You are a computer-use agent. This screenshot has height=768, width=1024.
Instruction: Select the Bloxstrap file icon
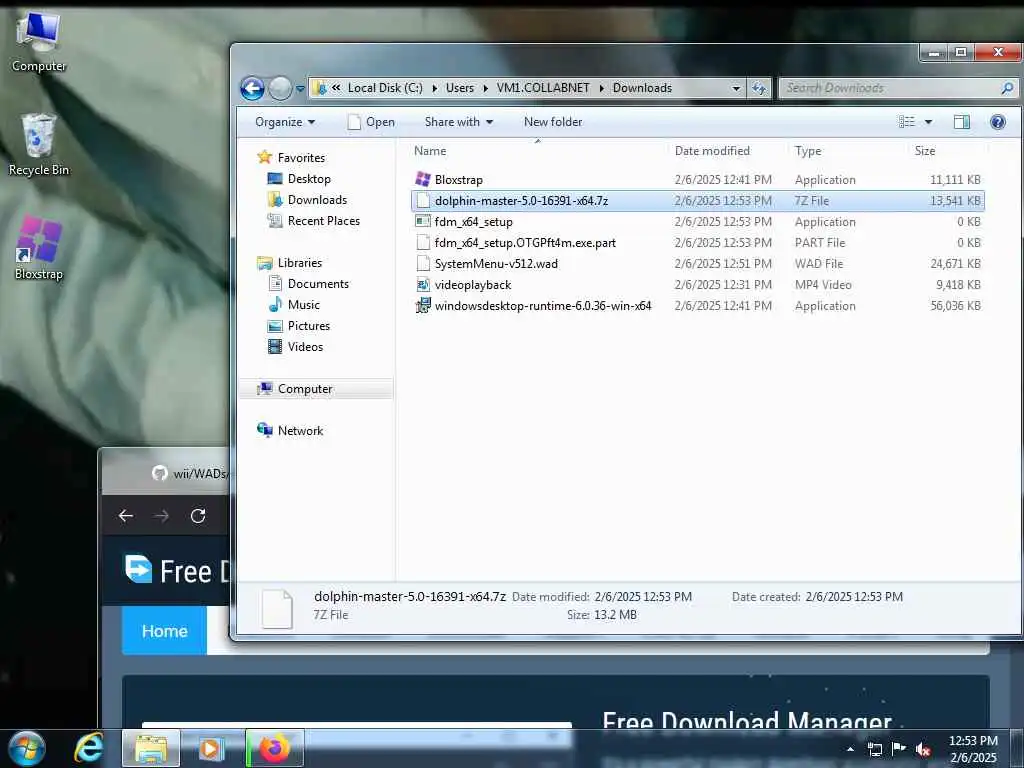(423, 180)
